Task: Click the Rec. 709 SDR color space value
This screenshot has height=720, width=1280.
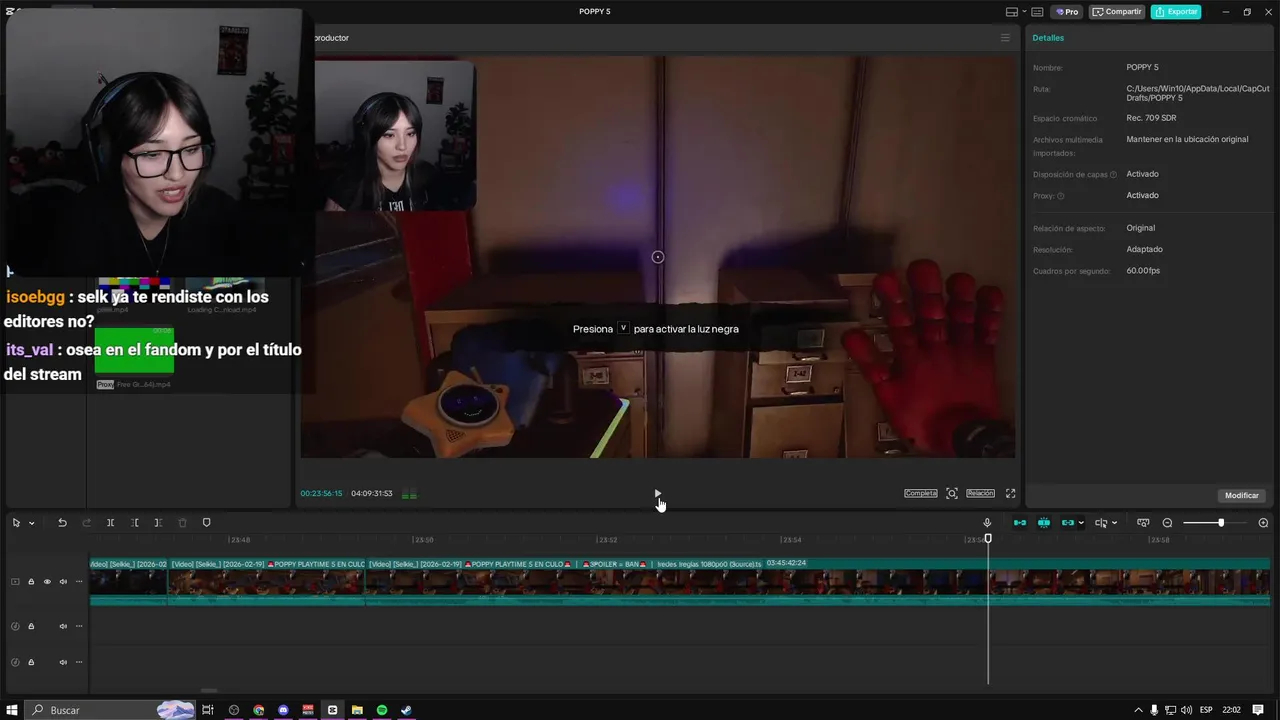Action: [1151, 118]
